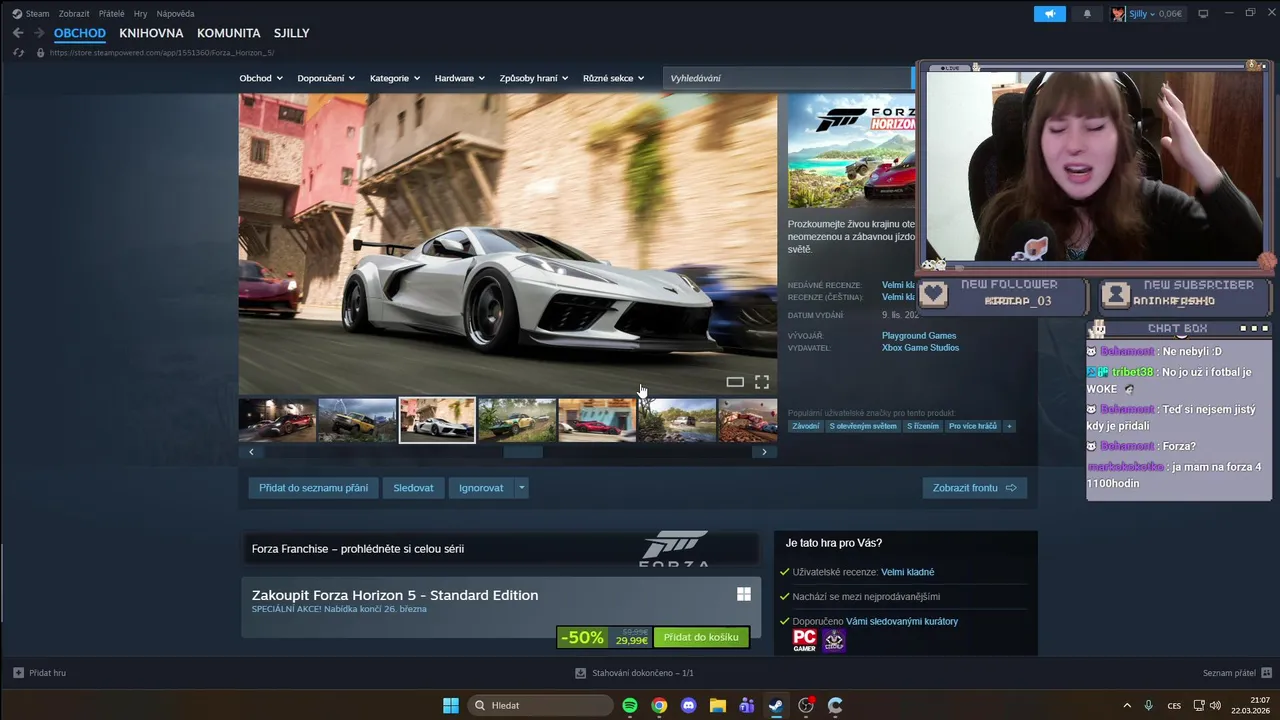Select the Závodní tag
The height and width of the screenshot is (720, 1280).
tap(806, 426)
